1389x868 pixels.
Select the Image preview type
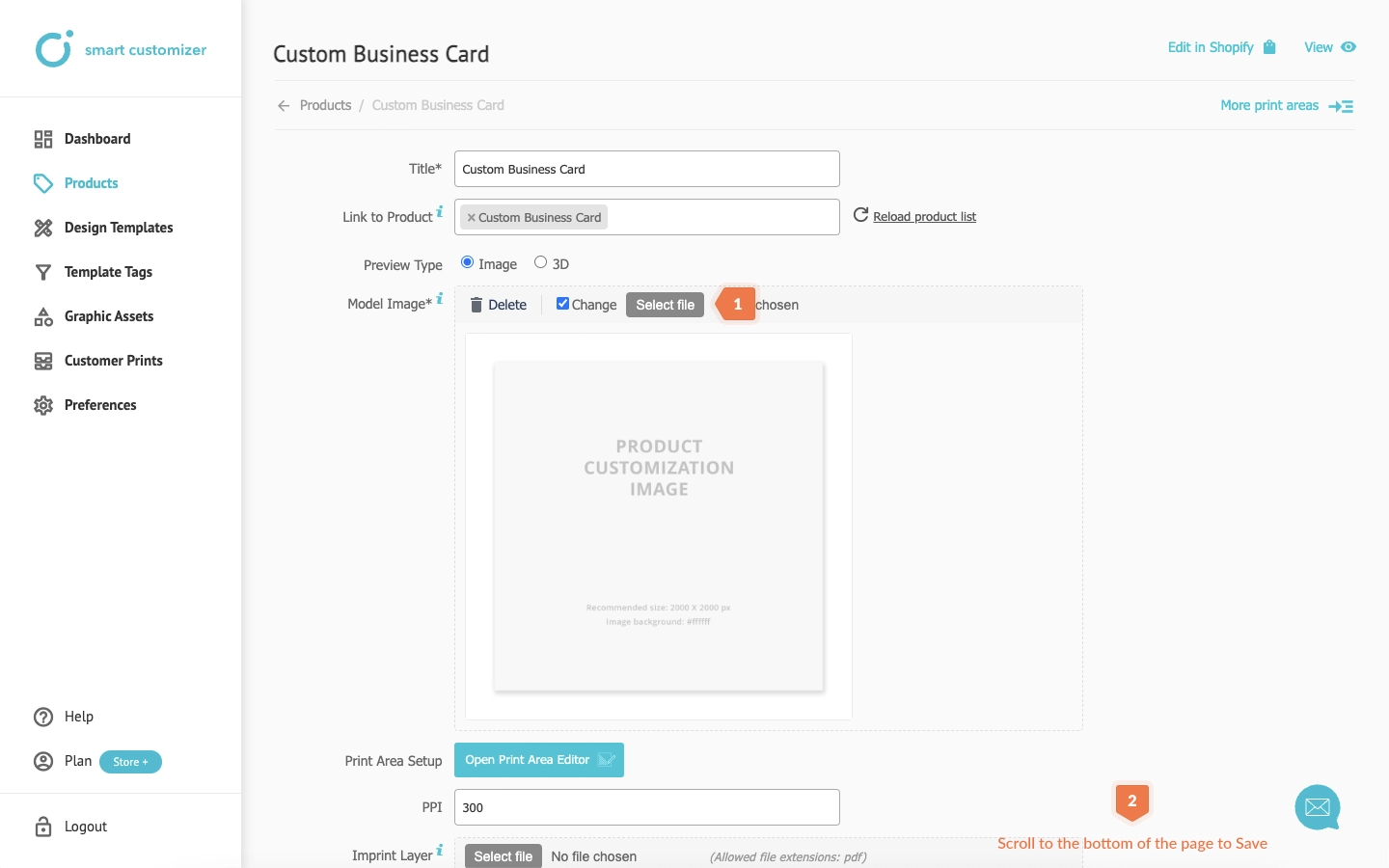[x=466, y=262]
